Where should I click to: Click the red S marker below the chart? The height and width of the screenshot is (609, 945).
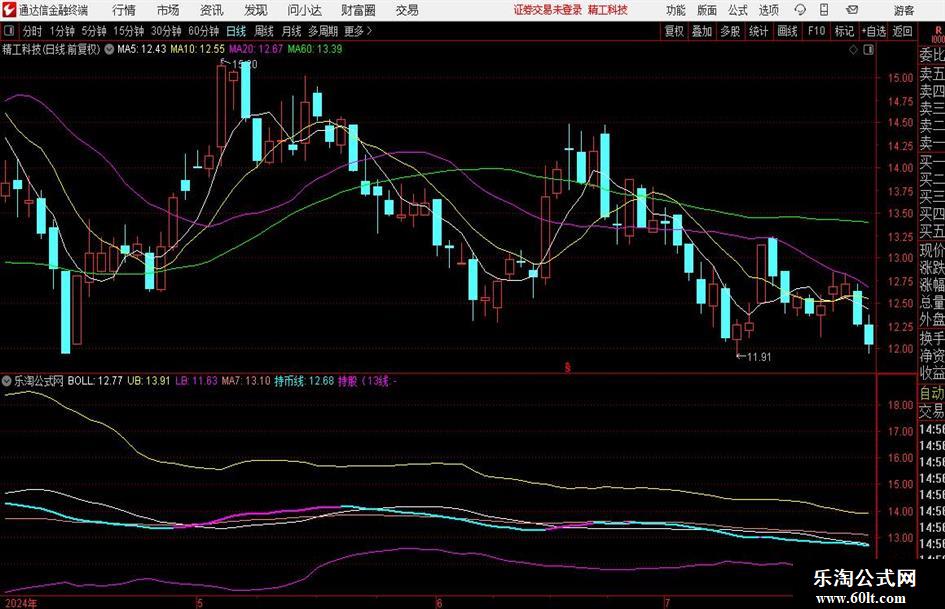coord(567,367)
